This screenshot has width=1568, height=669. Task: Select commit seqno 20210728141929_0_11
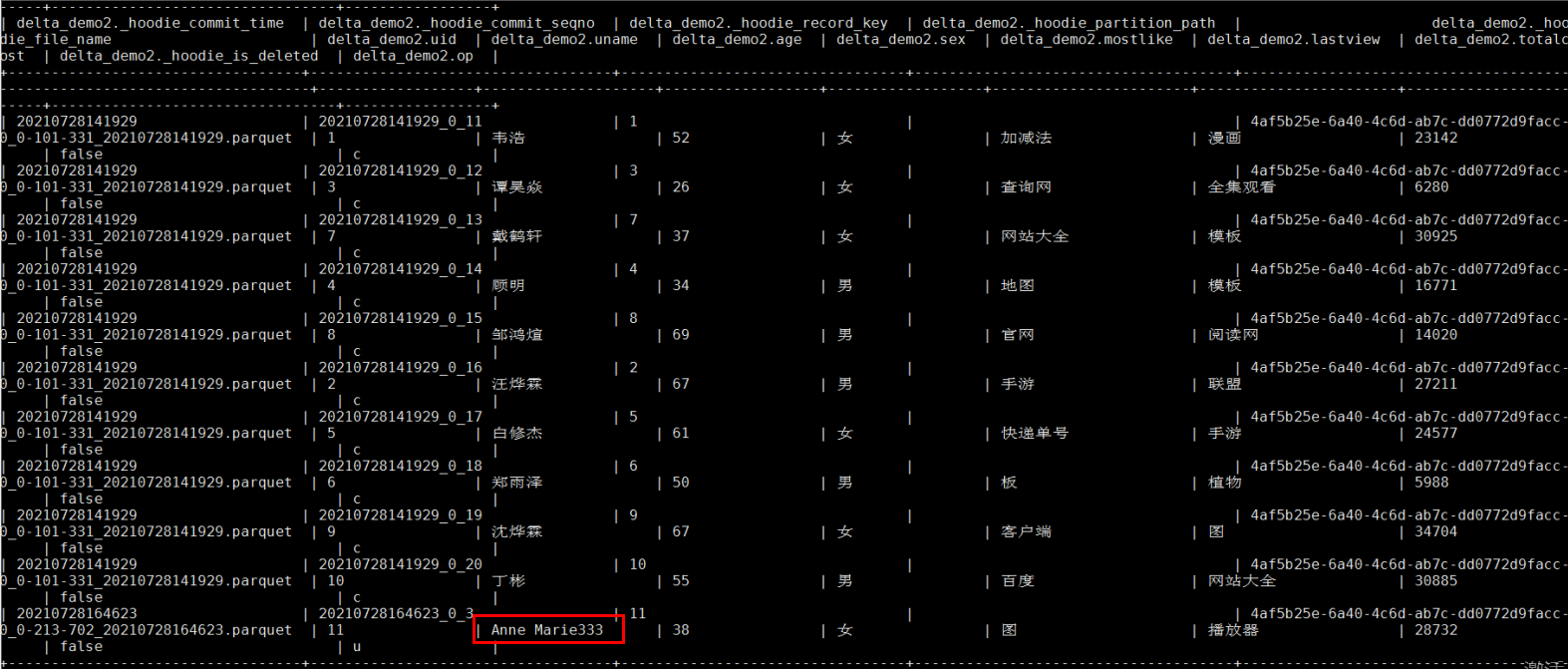pyautogui.click(x=400, y=121)
